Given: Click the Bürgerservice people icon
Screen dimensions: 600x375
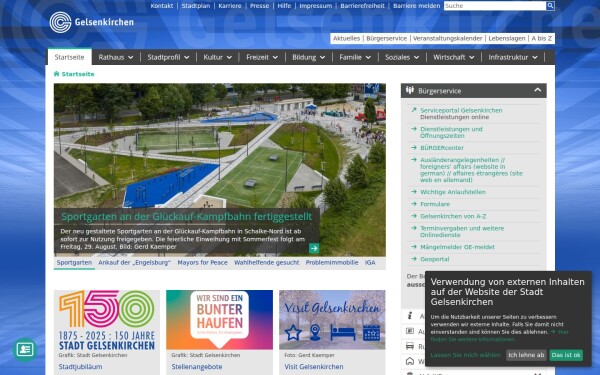Looking at the screenshot, I should point(410,91).
